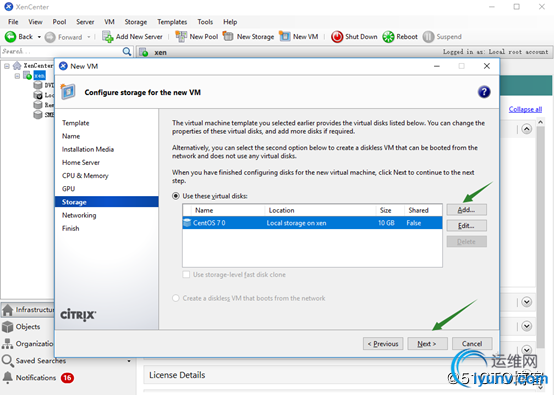Open the VM menu
Viewport: 554px width, 395px height.
[109, 22]
